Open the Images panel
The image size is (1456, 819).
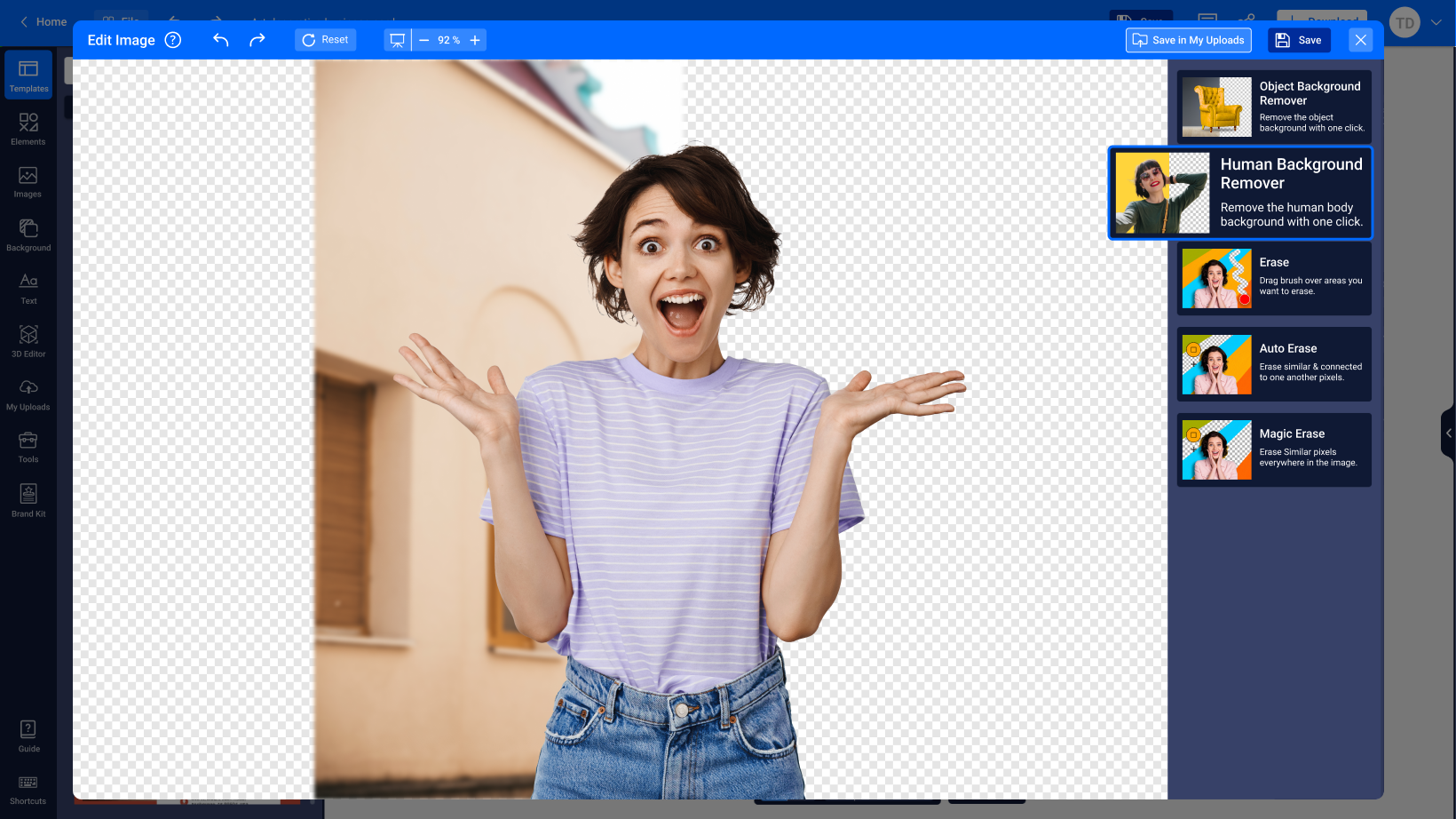(28, 180)
